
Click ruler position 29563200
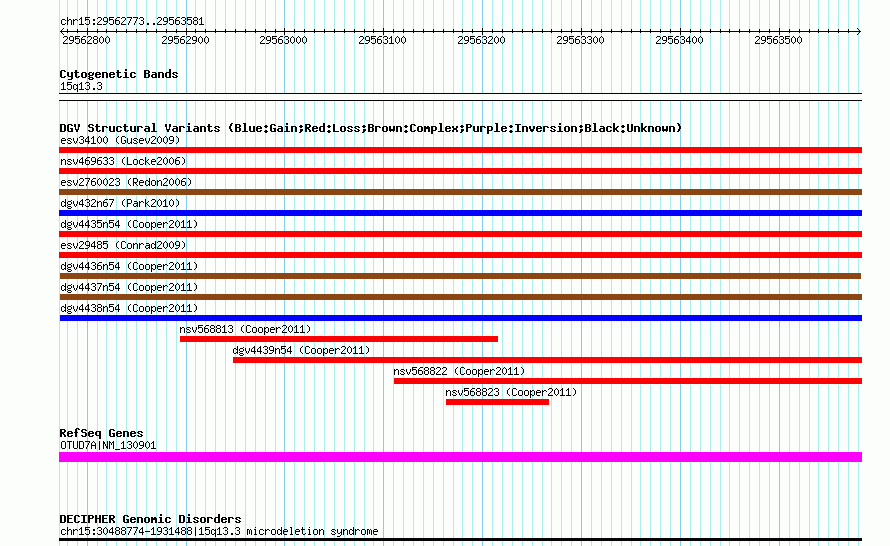click(x=481, y=40)
